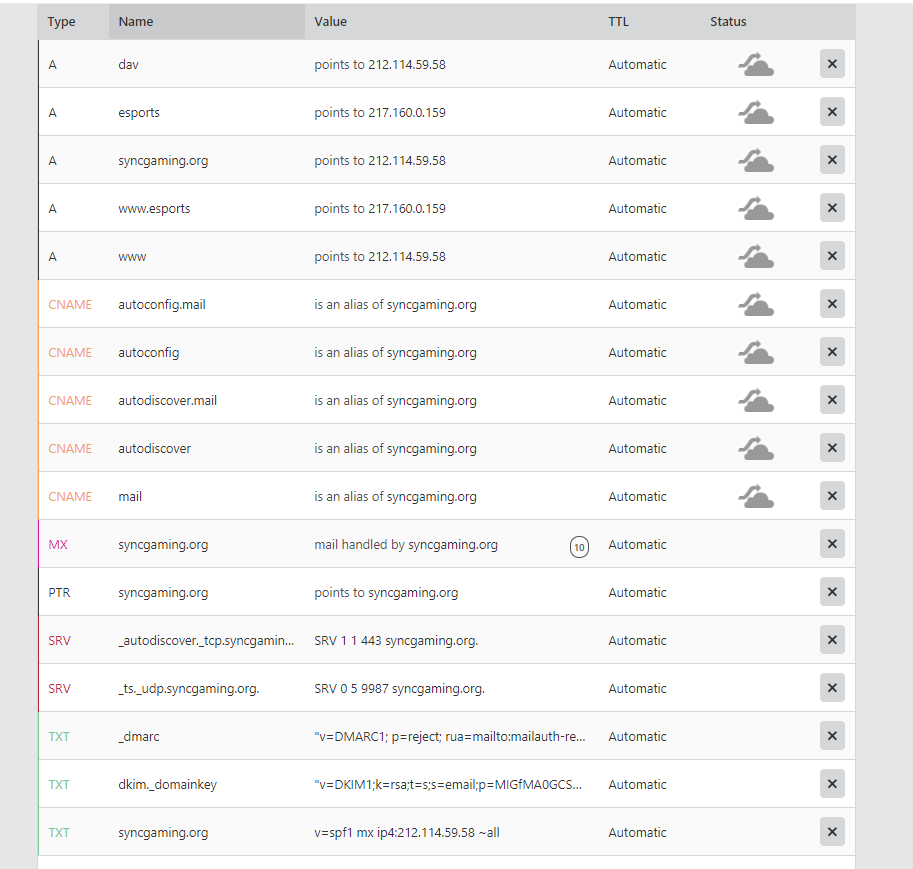Toggle the proxy cloud for autodiscover.mail CNAME
The width and height of the screenshot is (913, 869).
(756, 400)
